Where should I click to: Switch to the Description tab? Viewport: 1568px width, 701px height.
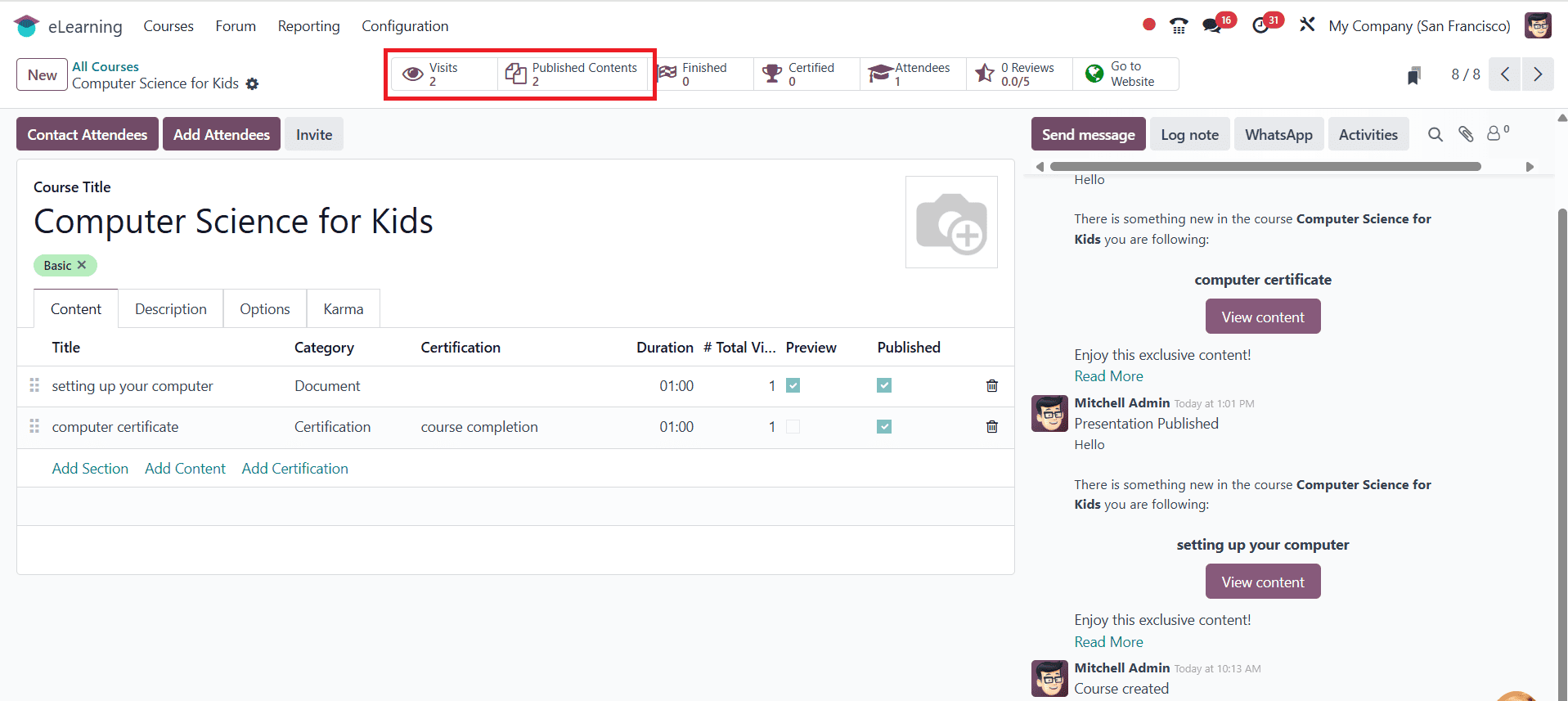pyautogui.click(x=171, y=308)
